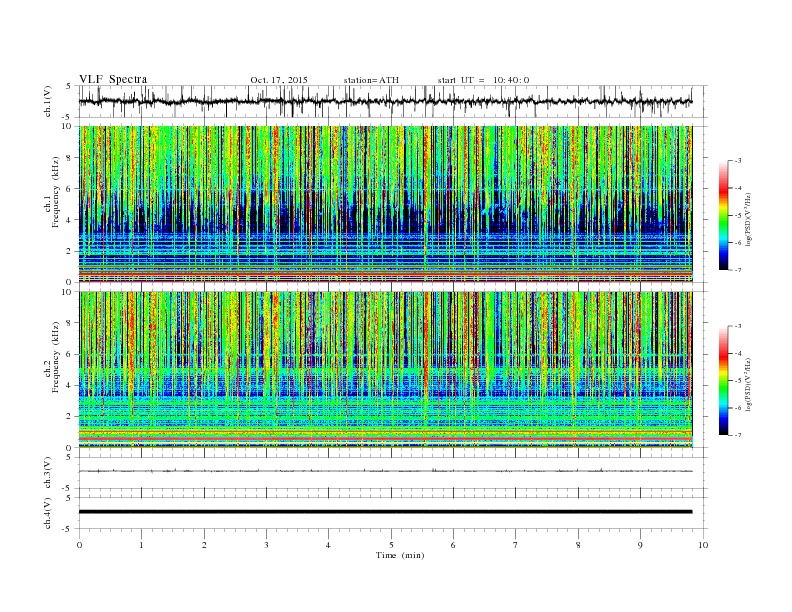Click the "ch.1(V)" waveform axis label

47,101
